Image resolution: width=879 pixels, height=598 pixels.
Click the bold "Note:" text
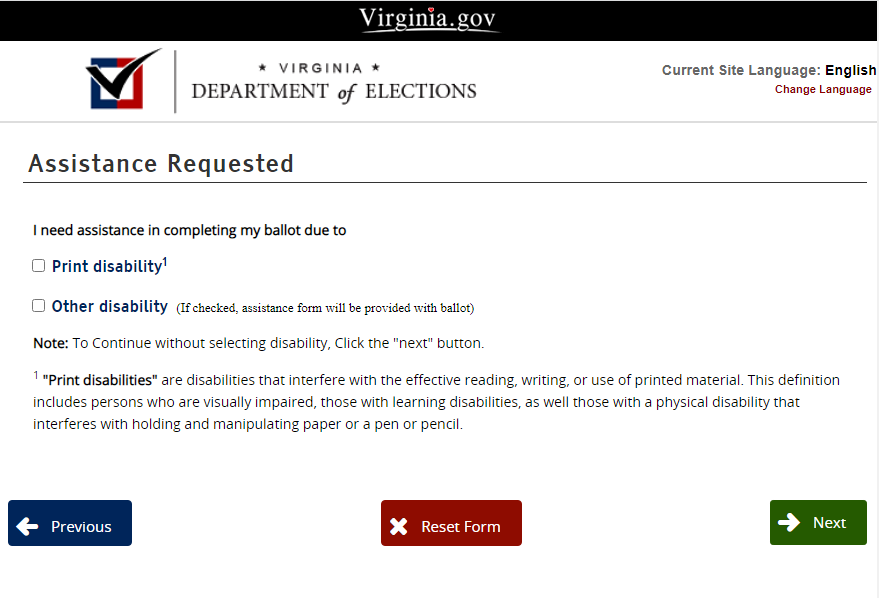click(50, 343)
